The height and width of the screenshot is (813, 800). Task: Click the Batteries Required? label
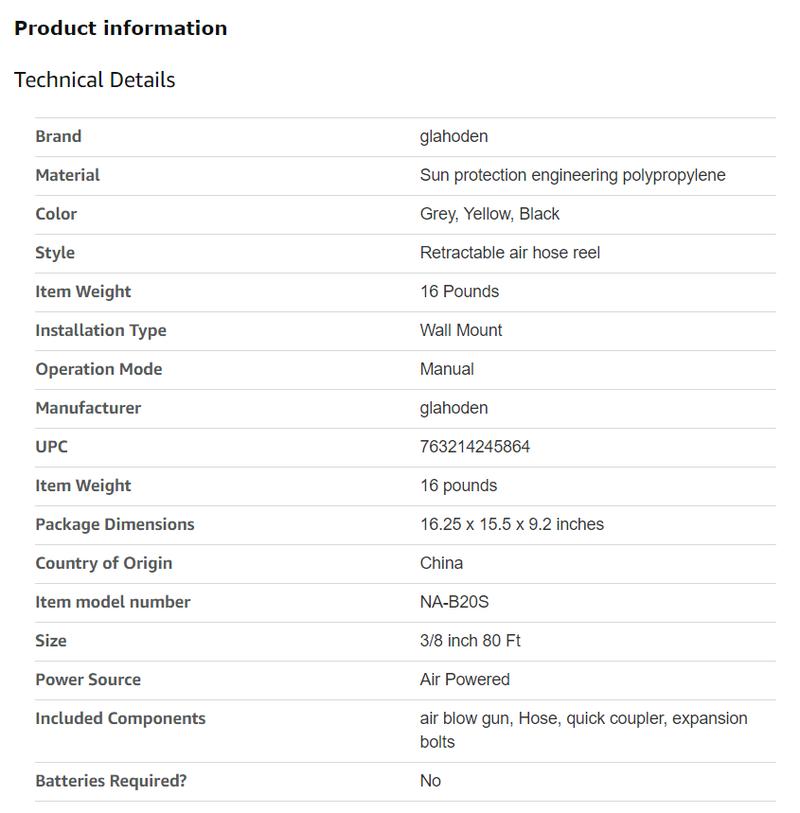tap(111, 781)
